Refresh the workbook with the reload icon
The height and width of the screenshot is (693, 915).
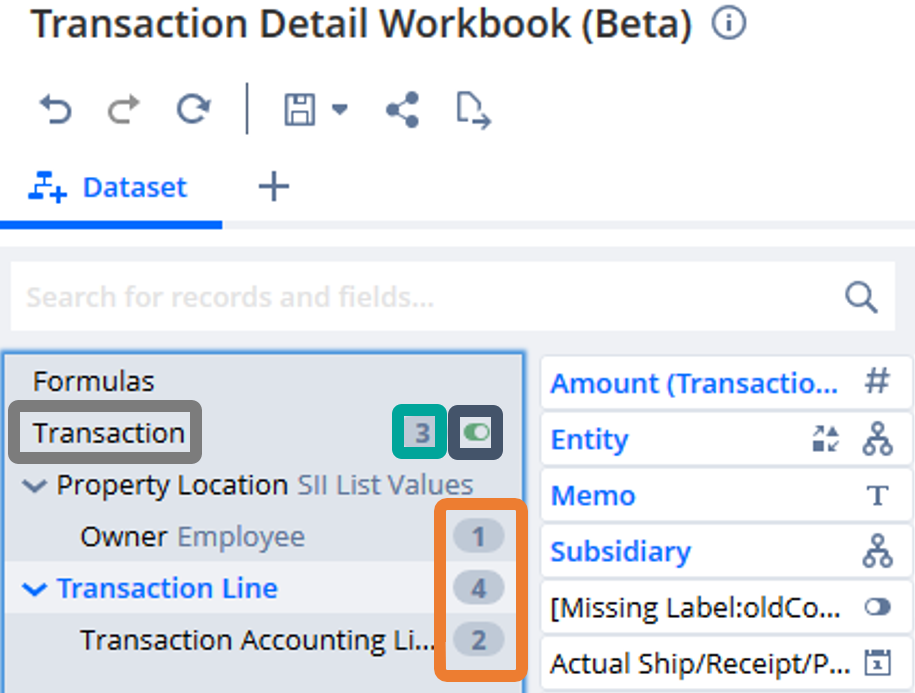[193, 109]
